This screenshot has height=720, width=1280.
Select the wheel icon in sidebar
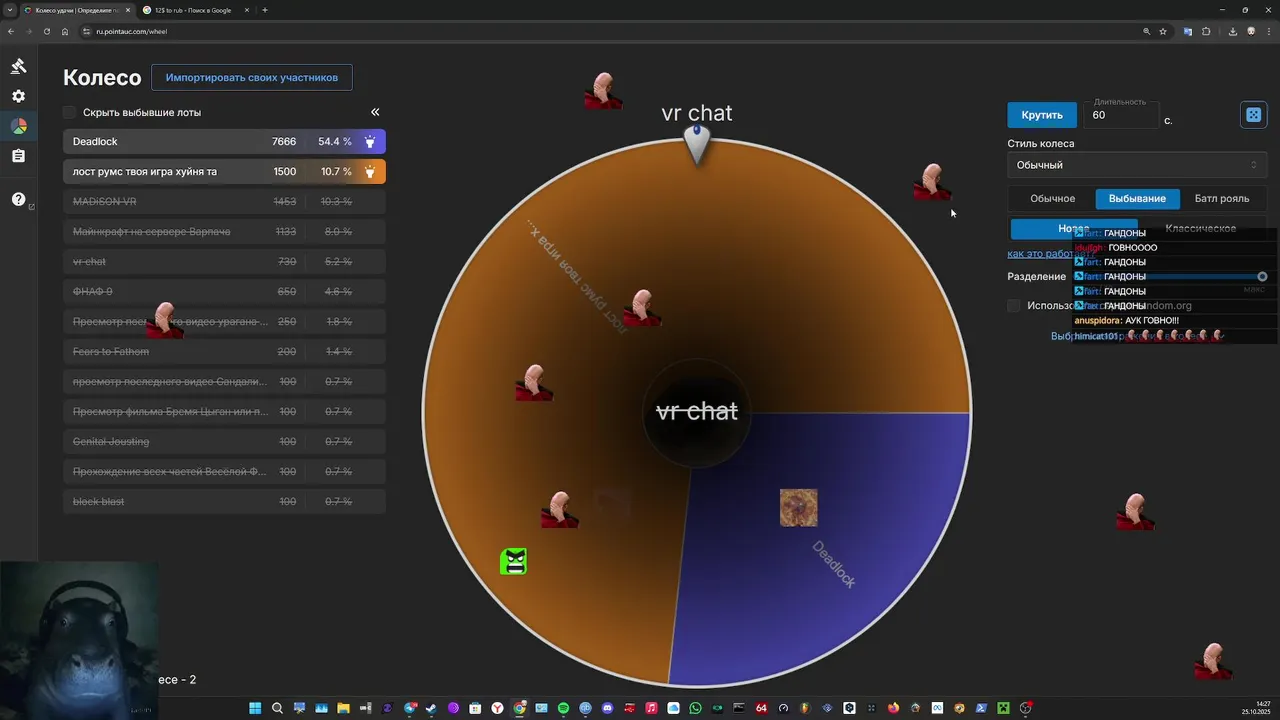[18, 126]
